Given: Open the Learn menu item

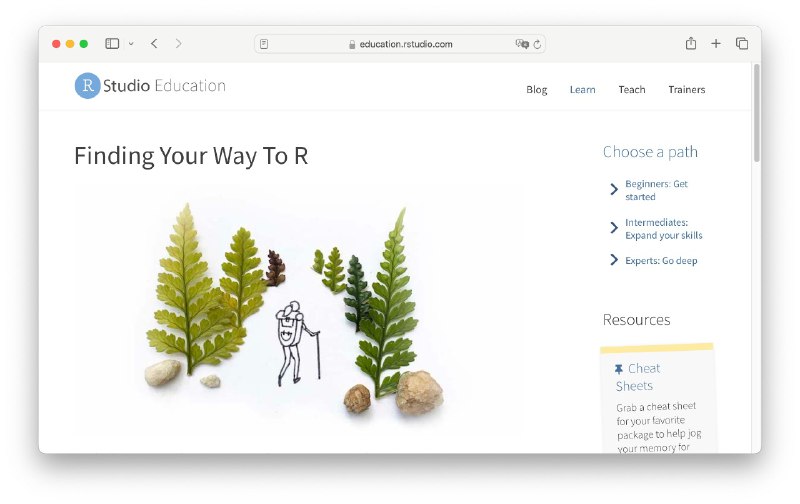Looking at the screenshot, I should [583, 90].
